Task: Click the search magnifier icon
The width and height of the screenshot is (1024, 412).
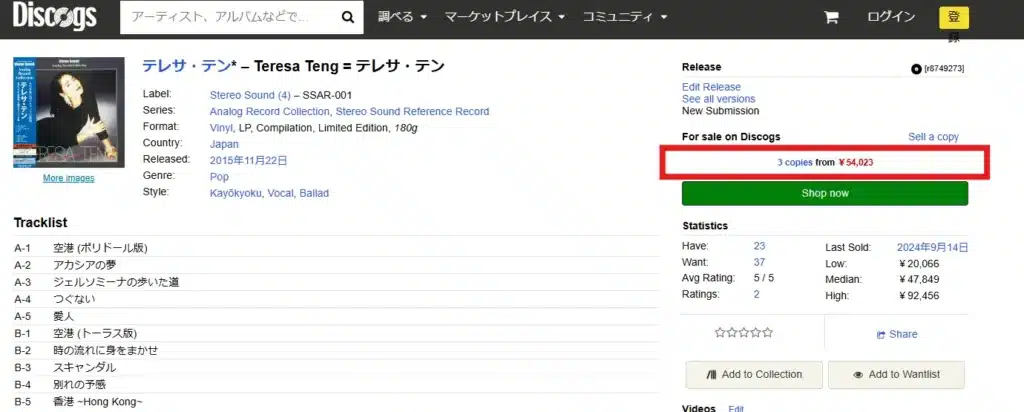Action: click(x=346, y=17)
